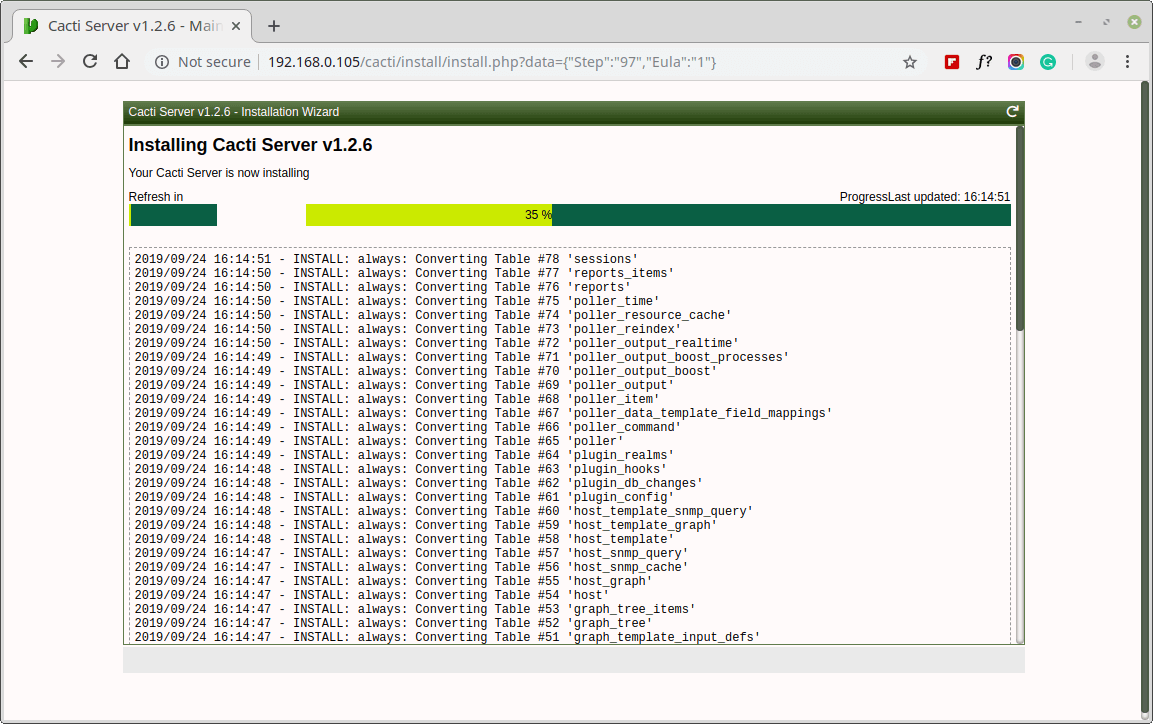Close the Cacti Server tab
Viewport: 1153px width, 724px height.
pyautogui.click(x=235, y=26)
